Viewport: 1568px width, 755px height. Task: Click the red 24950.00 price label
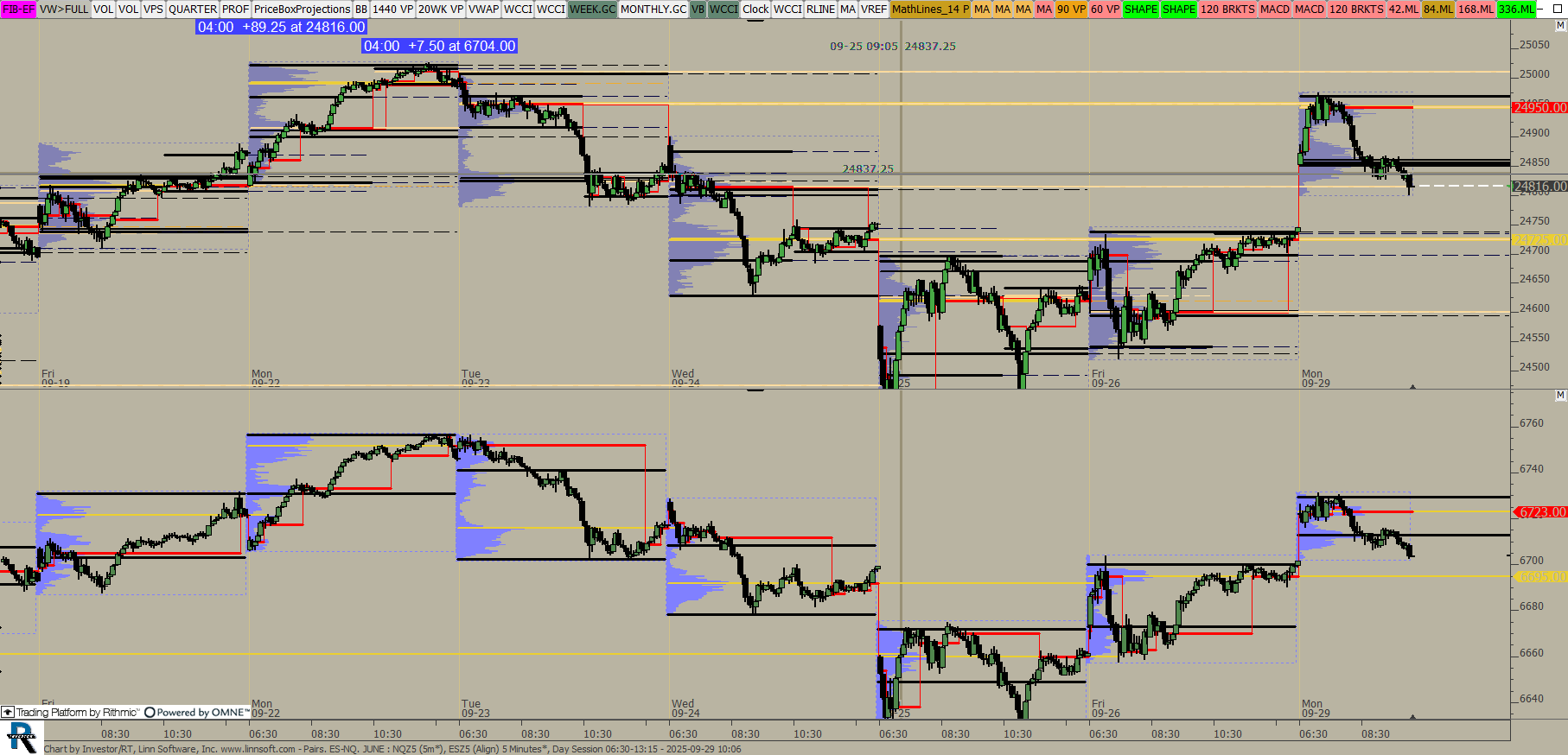tap(1539, 107)
